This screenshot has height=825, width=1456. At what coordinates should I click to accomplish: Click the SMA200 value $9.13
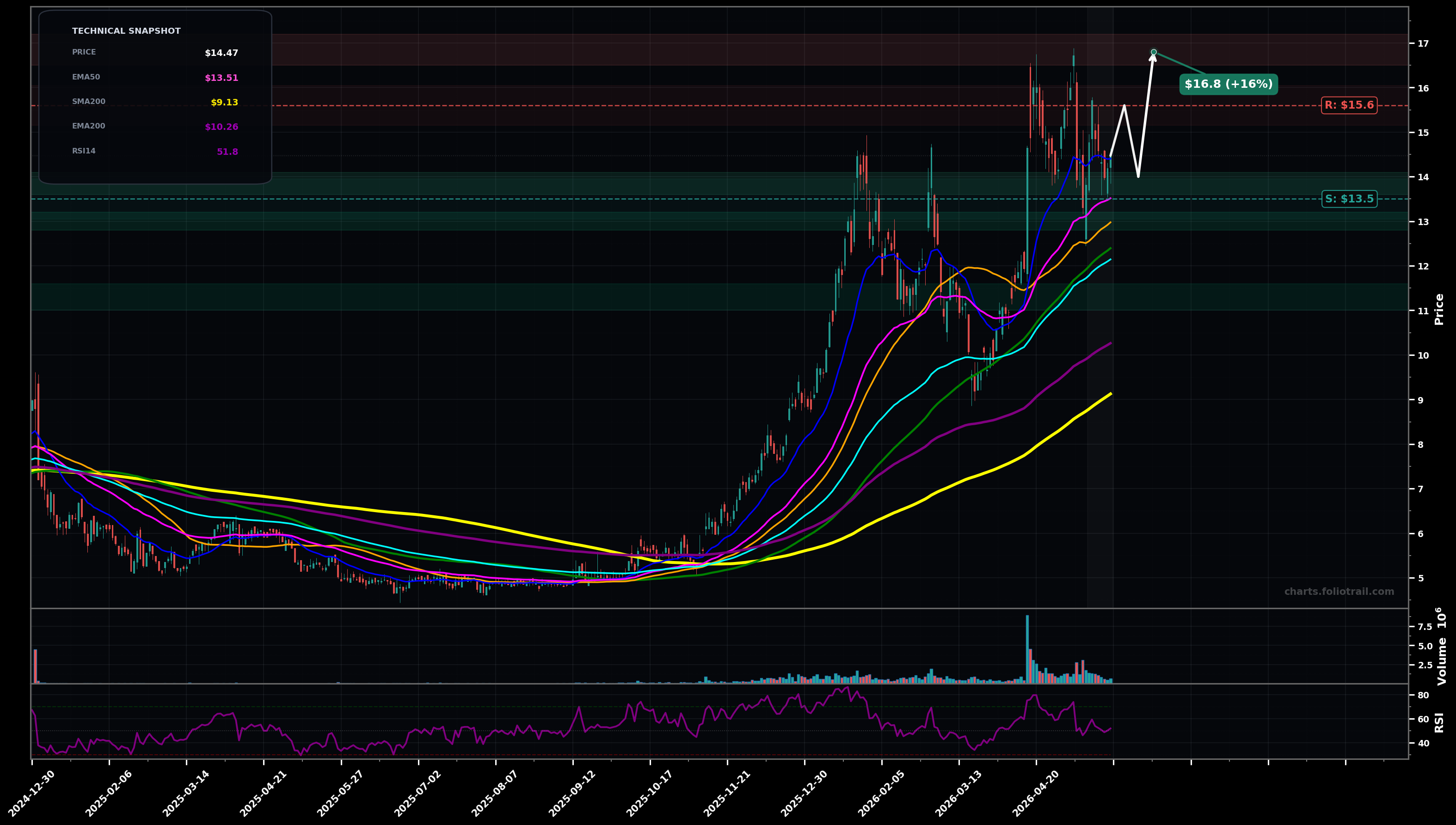[x=224, y=103]
